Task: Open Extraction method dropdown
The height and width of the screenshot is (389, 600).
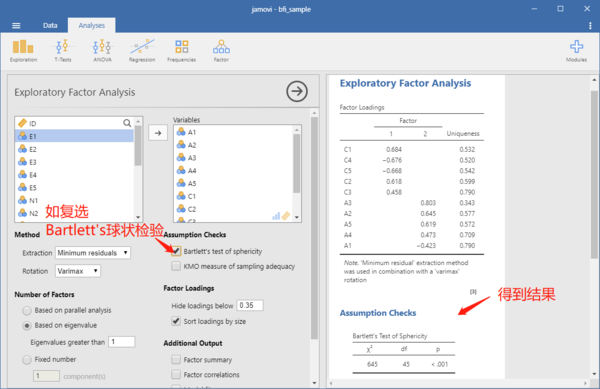Action: 93,253
